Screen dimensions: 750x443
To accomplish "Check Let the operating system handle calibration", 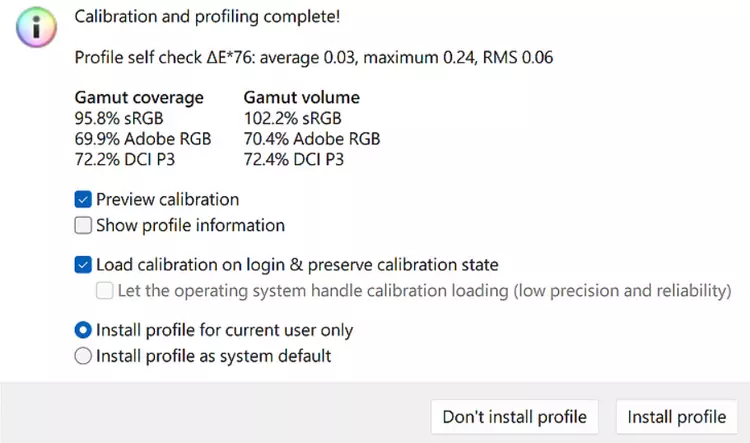I will pyautogui.click(x=105, y=291).
